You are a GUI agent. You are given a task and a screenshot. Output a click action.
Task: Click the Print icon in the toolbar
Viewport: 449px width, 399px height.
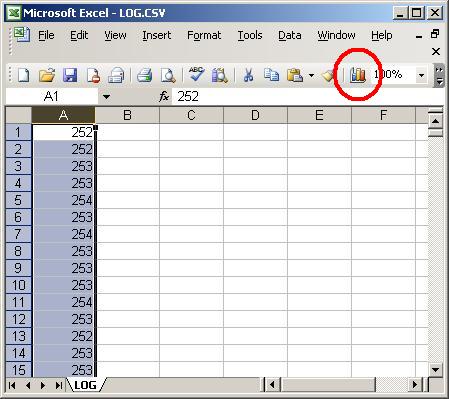pos(144,75)
